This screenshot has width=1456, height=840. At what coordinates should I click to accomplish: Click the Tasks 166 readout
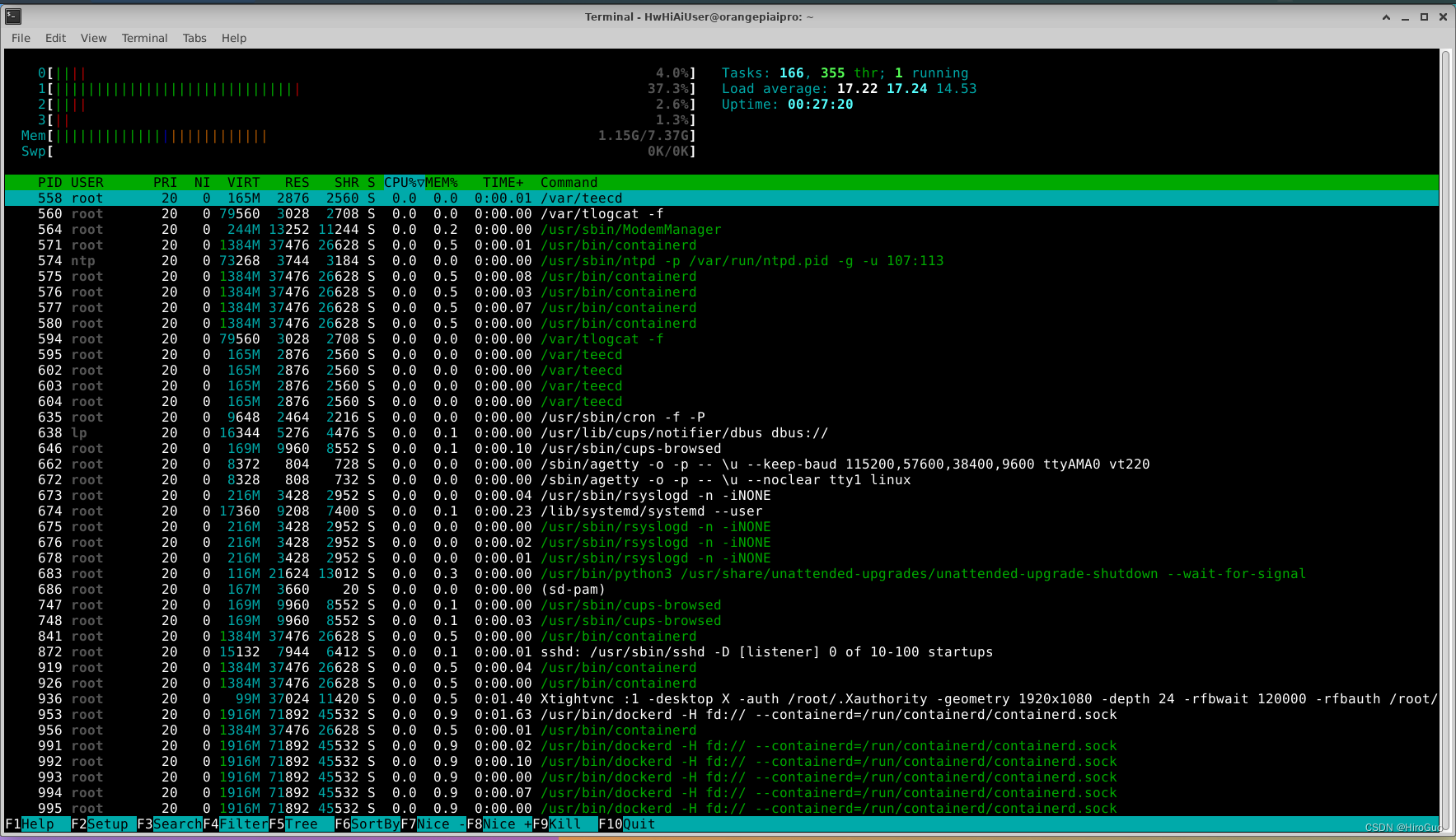pyautogui.click(x=845, y=73)
